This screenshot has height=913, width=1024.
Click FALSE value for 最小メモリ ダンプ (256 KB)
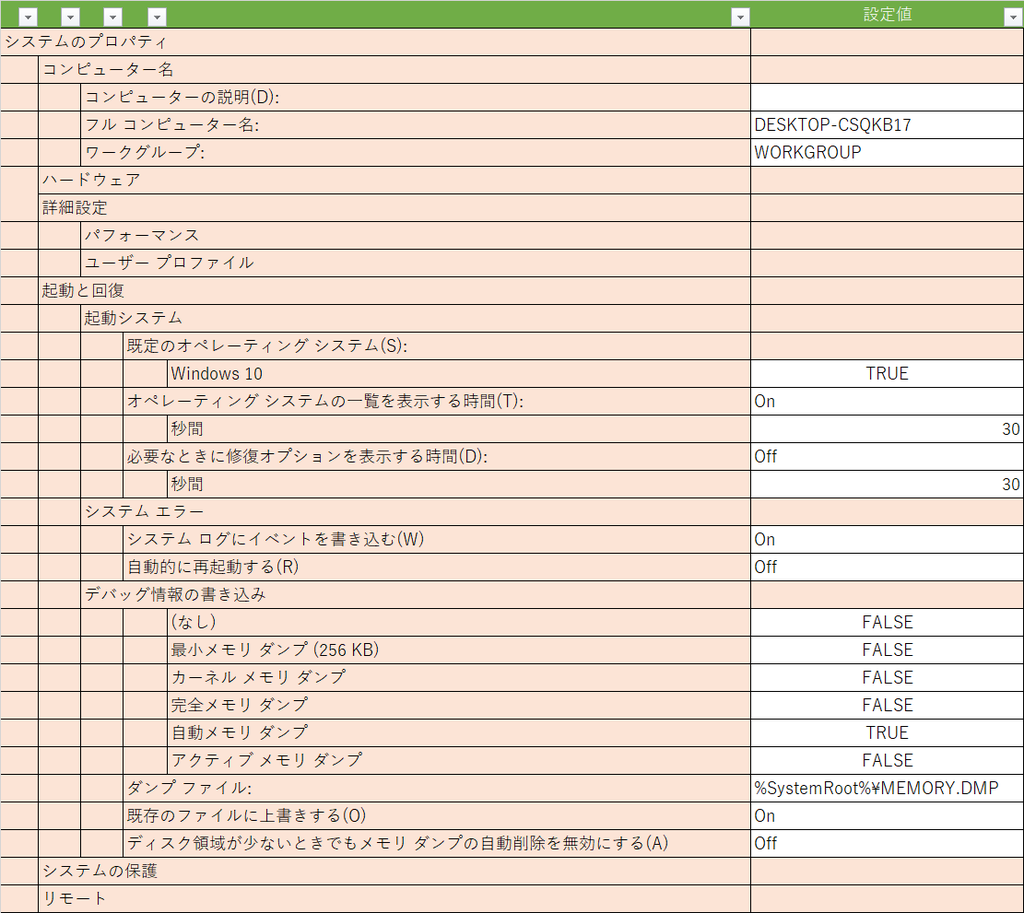887,650
